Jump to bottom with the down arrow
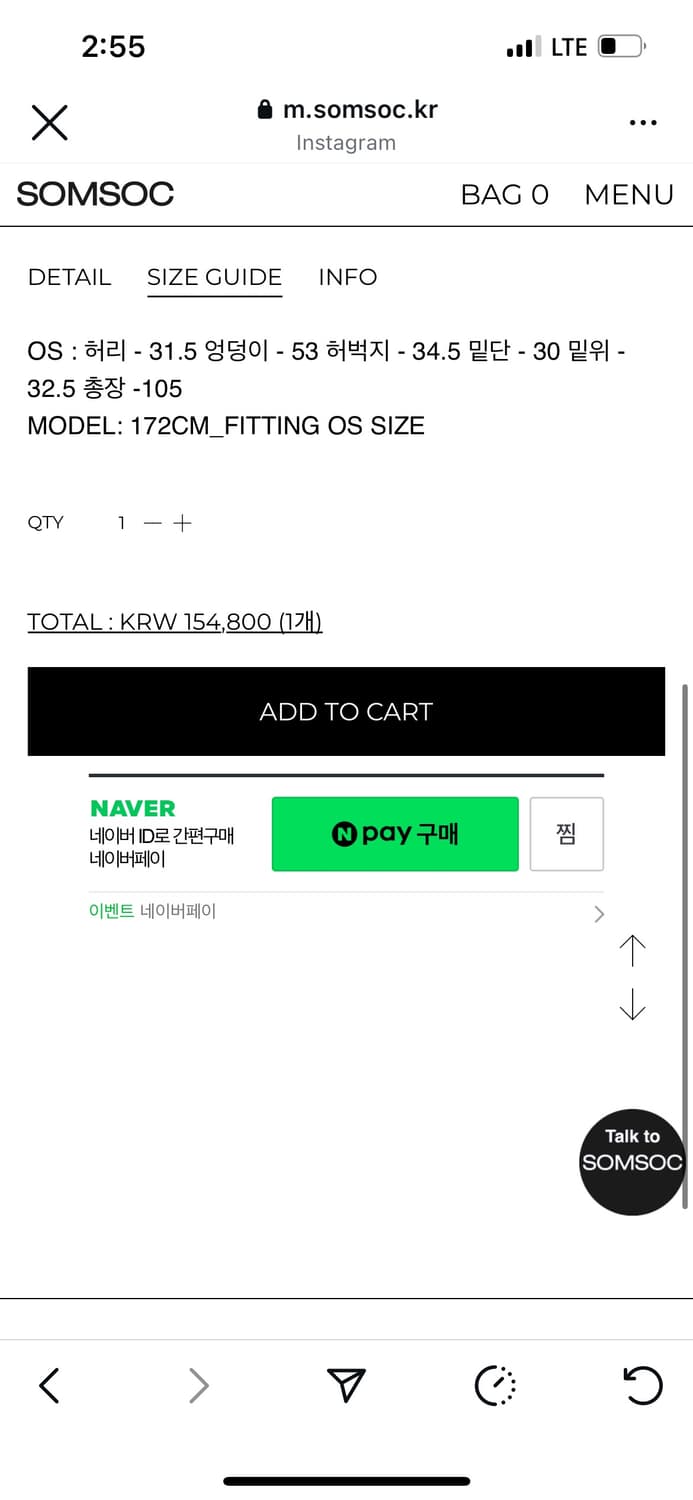This screenshot has width=693, height=1500. tap(632, 1004)
